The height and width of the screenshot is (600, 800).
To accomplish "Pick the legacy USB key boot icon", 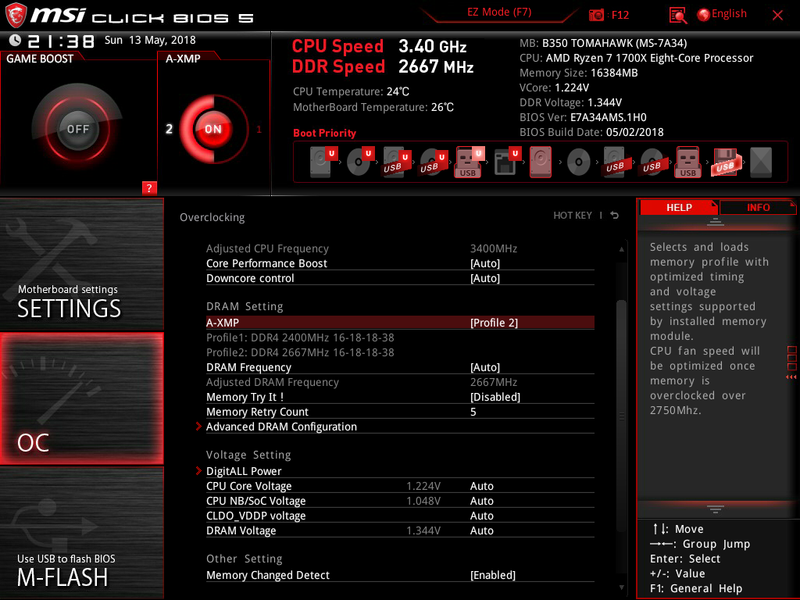I will point(688,162).
